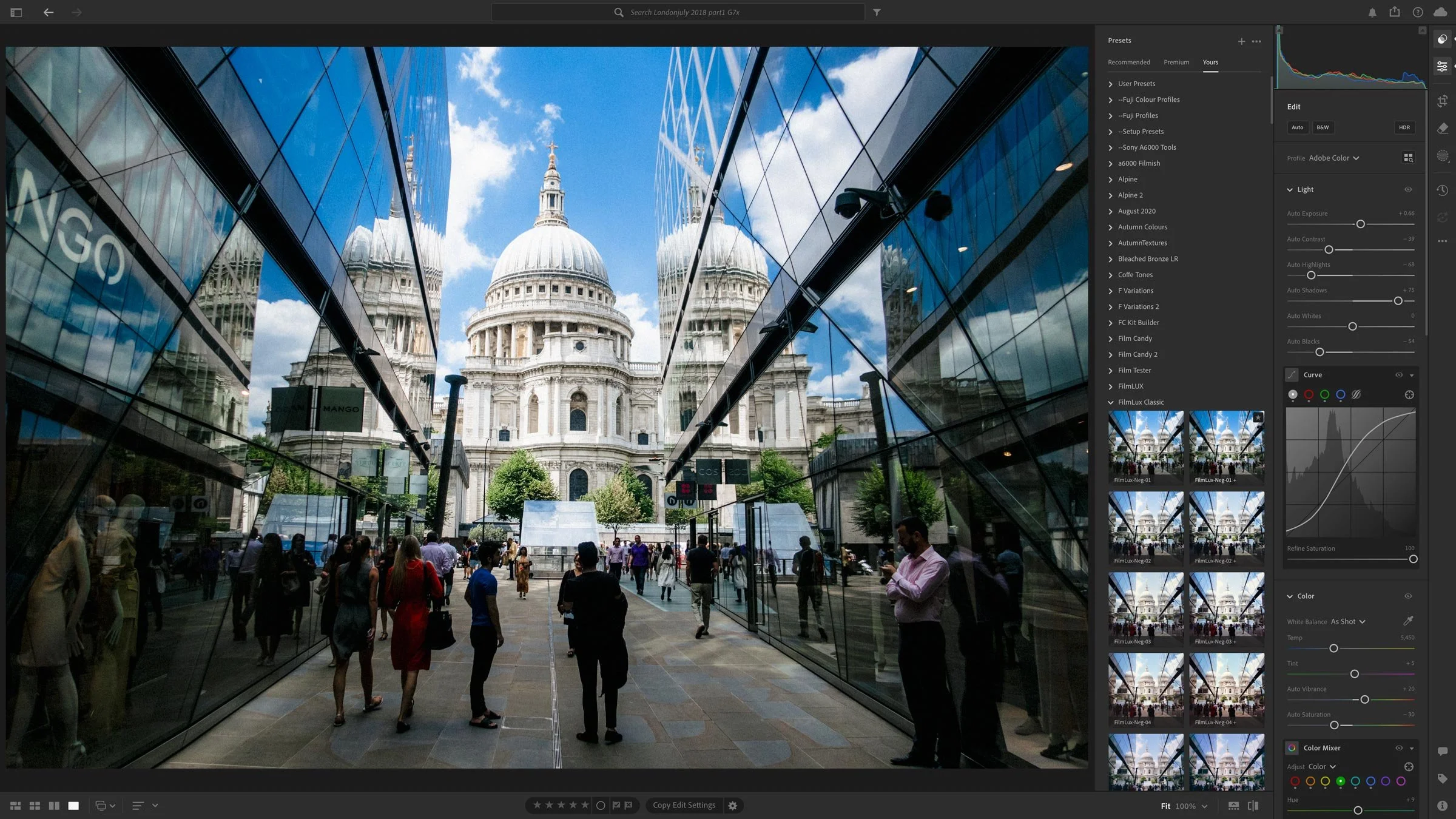
Task: Switch to detail single-photo view
Action: pyautogui.click(x=73, y=806)
